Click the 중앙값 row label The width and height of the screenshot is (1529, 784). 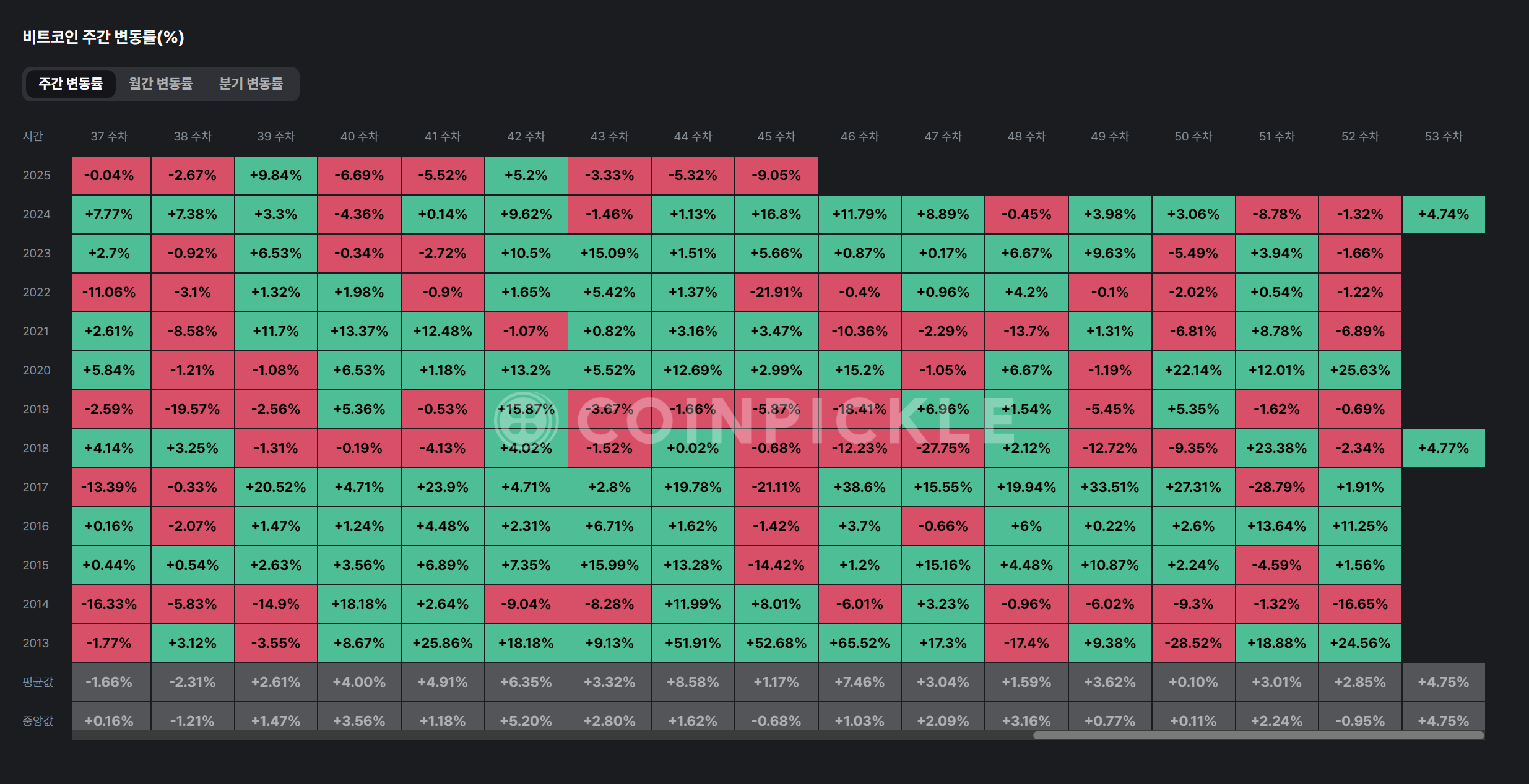coord(38,721)
